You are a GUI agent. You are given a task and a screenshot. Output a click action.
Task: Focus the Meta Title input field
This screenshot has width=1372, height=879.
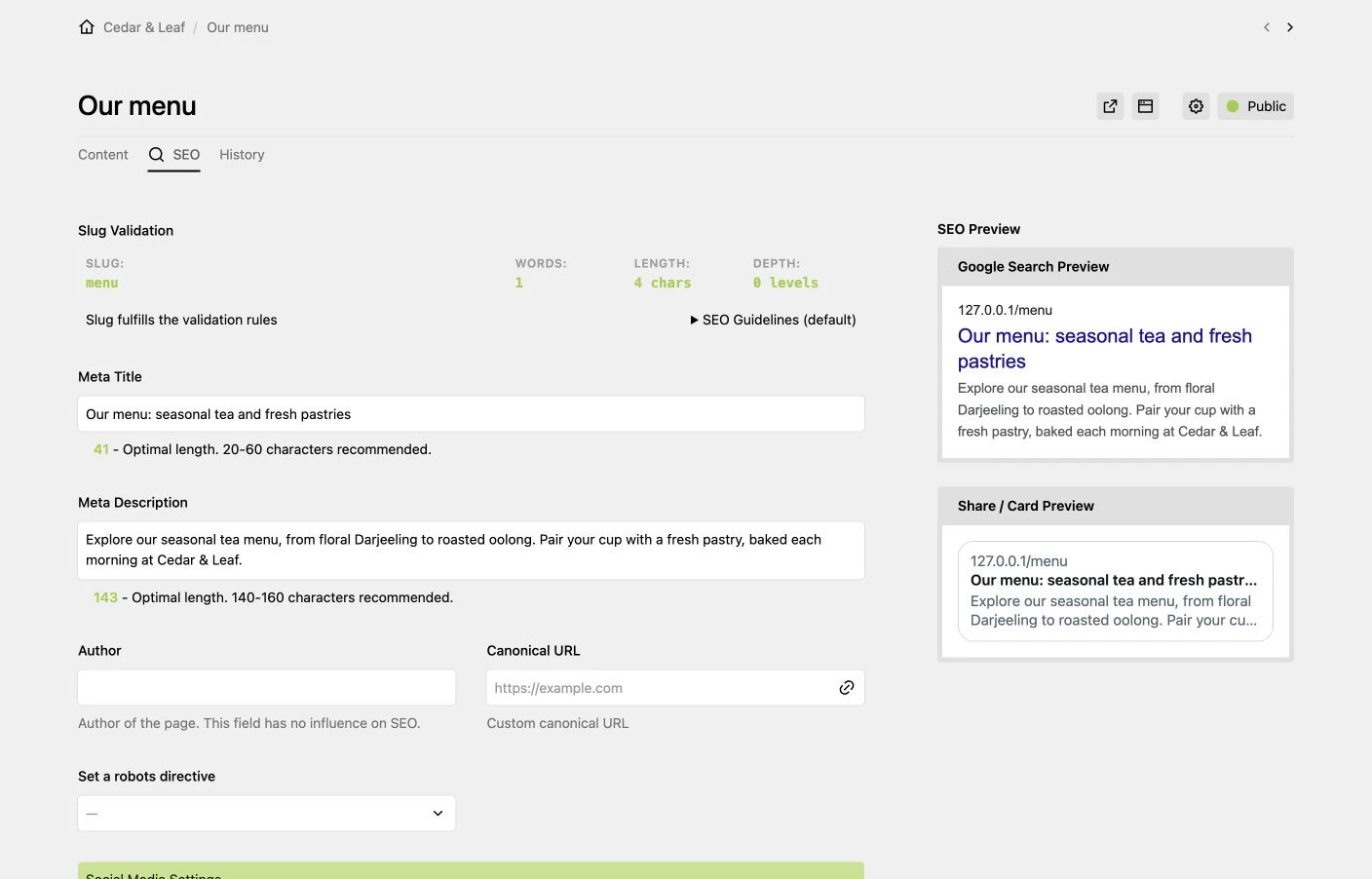(x=471, y=414)
